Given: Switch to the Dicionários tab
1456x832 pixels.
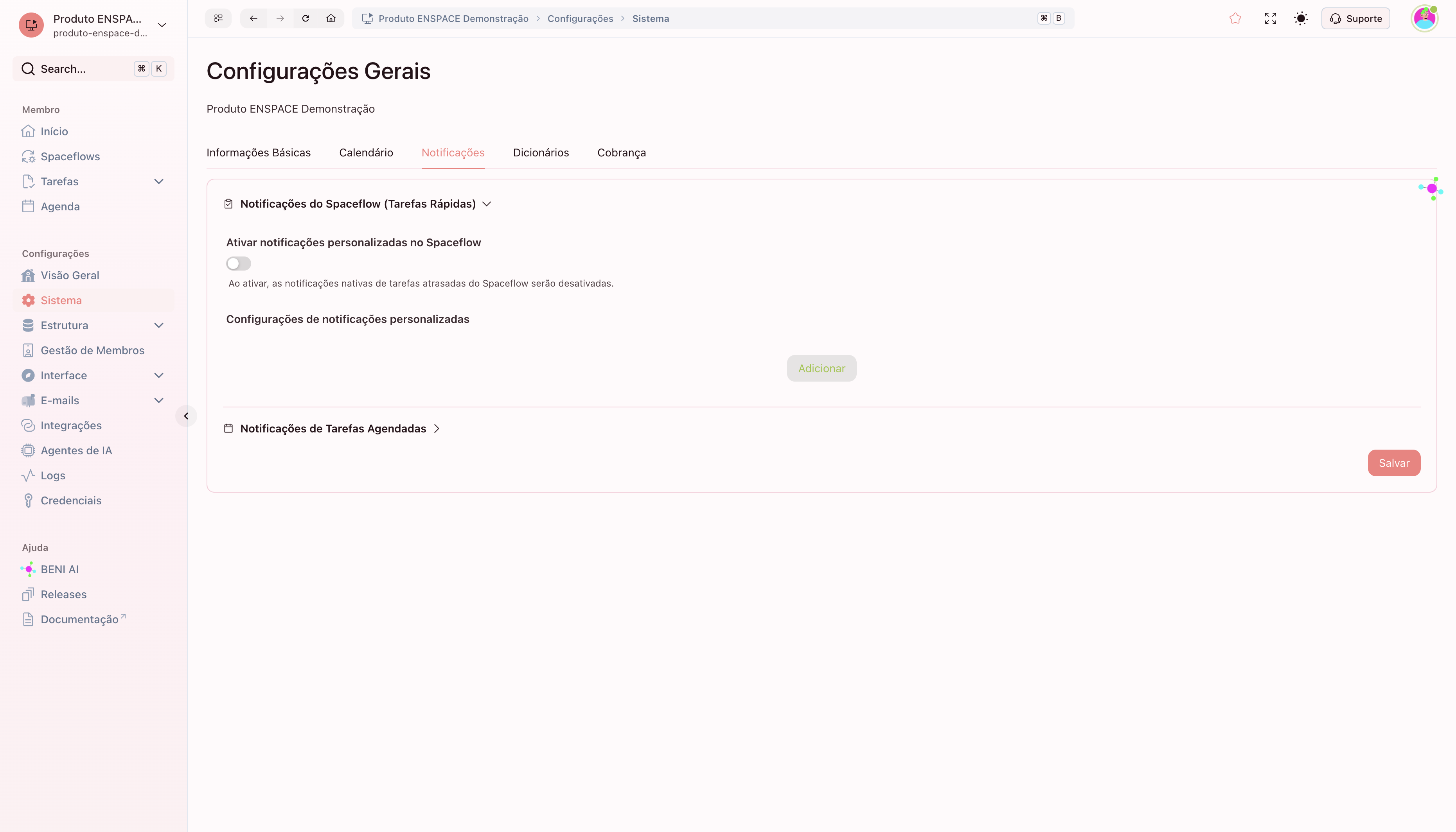Looking at the screenshot, I should (541, 152).
